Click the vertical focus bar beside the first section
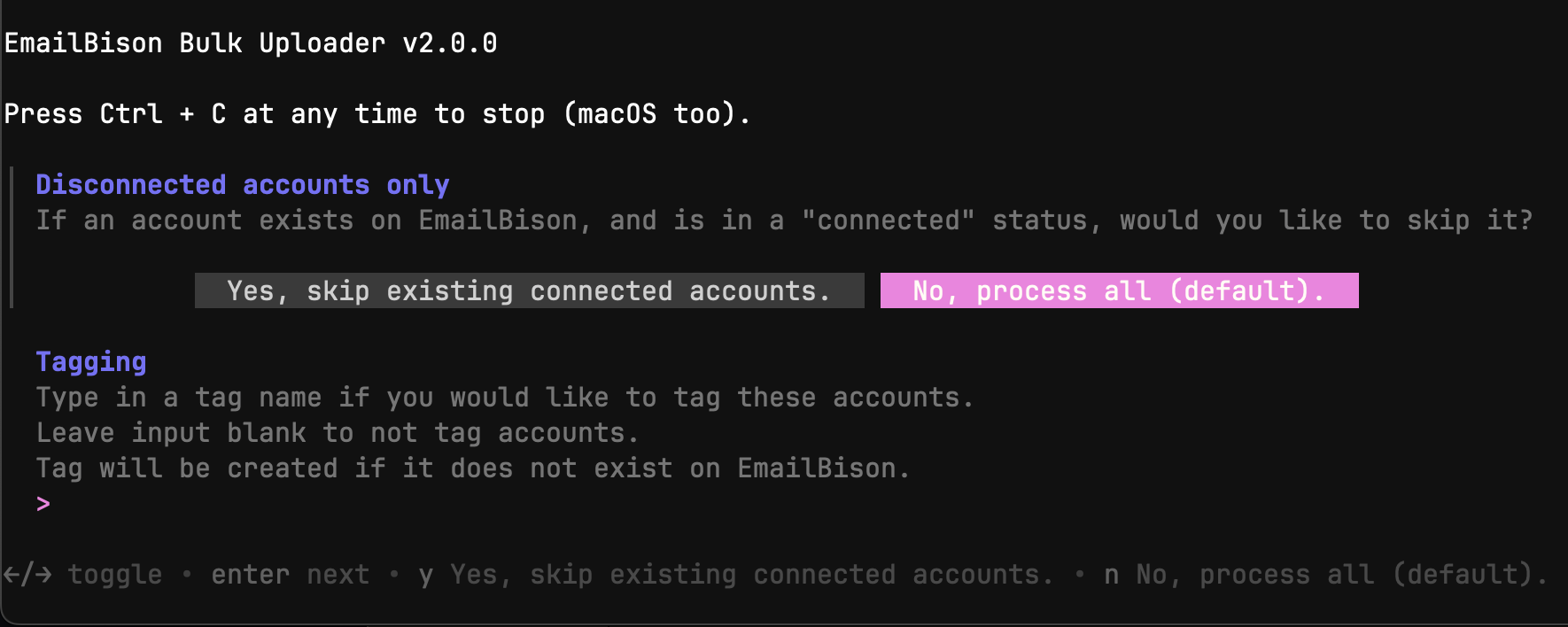Image resolution: width=1568 pixels, height=627 pixels. coord(12,237)
